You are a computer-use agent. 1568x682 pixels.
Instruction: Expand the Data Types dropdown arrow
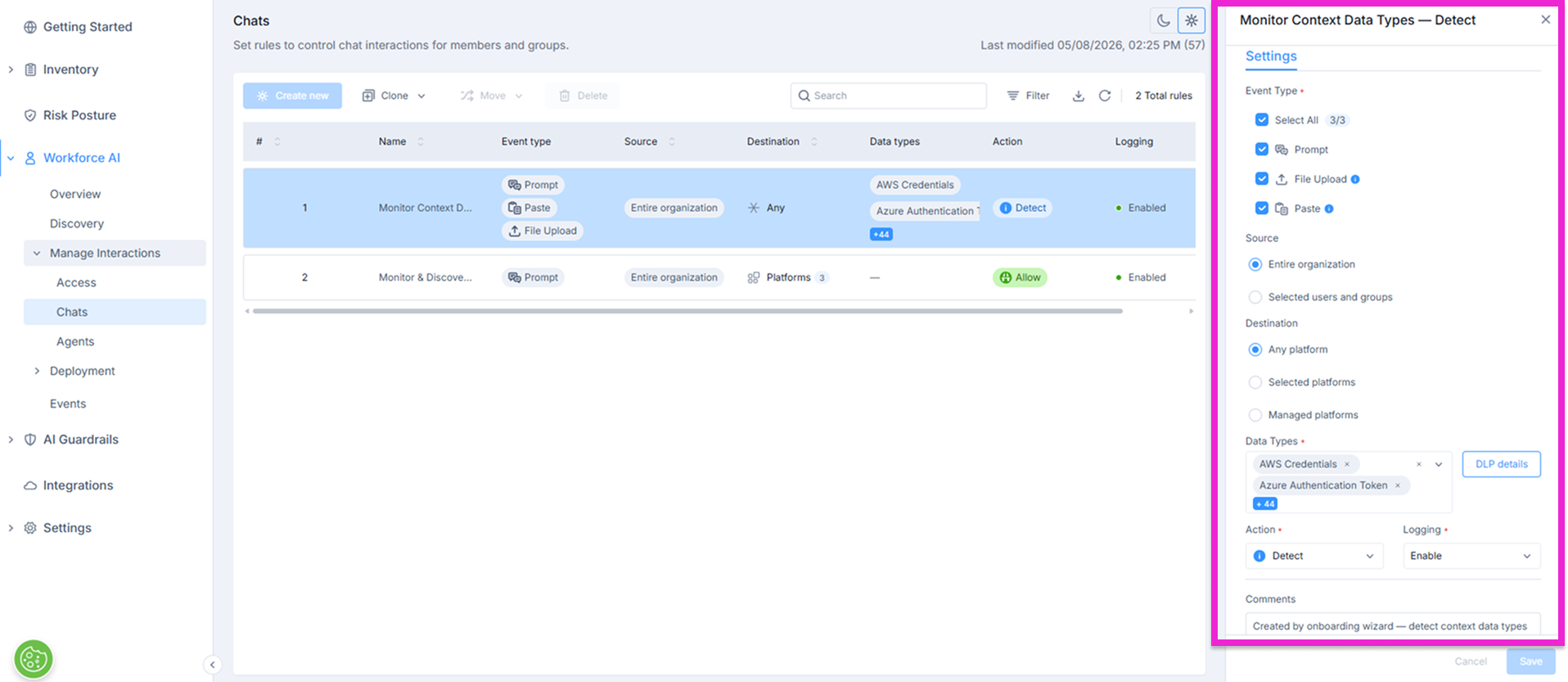point(1439,464)
